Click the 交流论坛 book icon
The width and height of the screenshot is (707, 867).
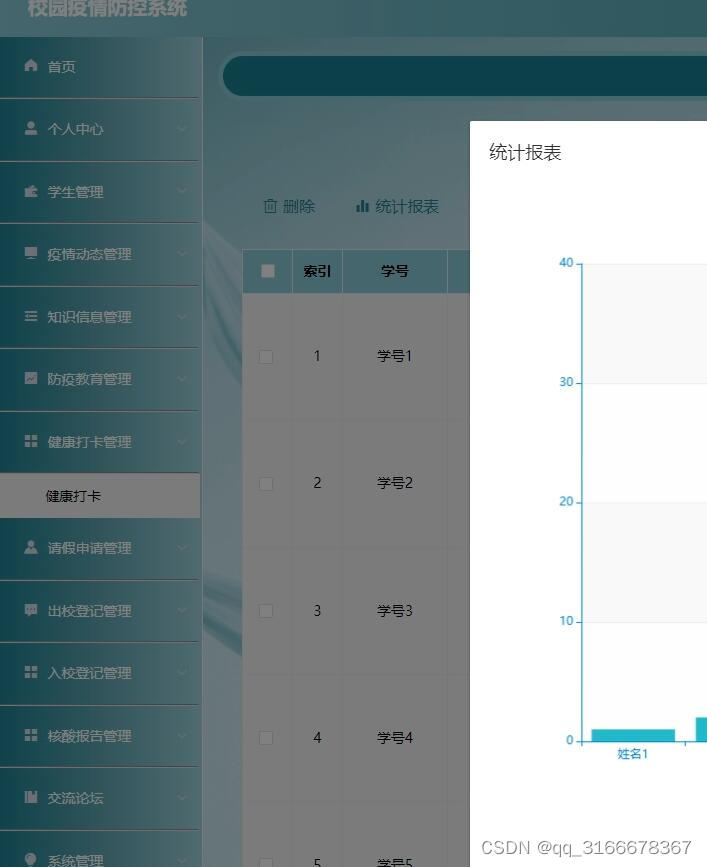click(31, 798)
